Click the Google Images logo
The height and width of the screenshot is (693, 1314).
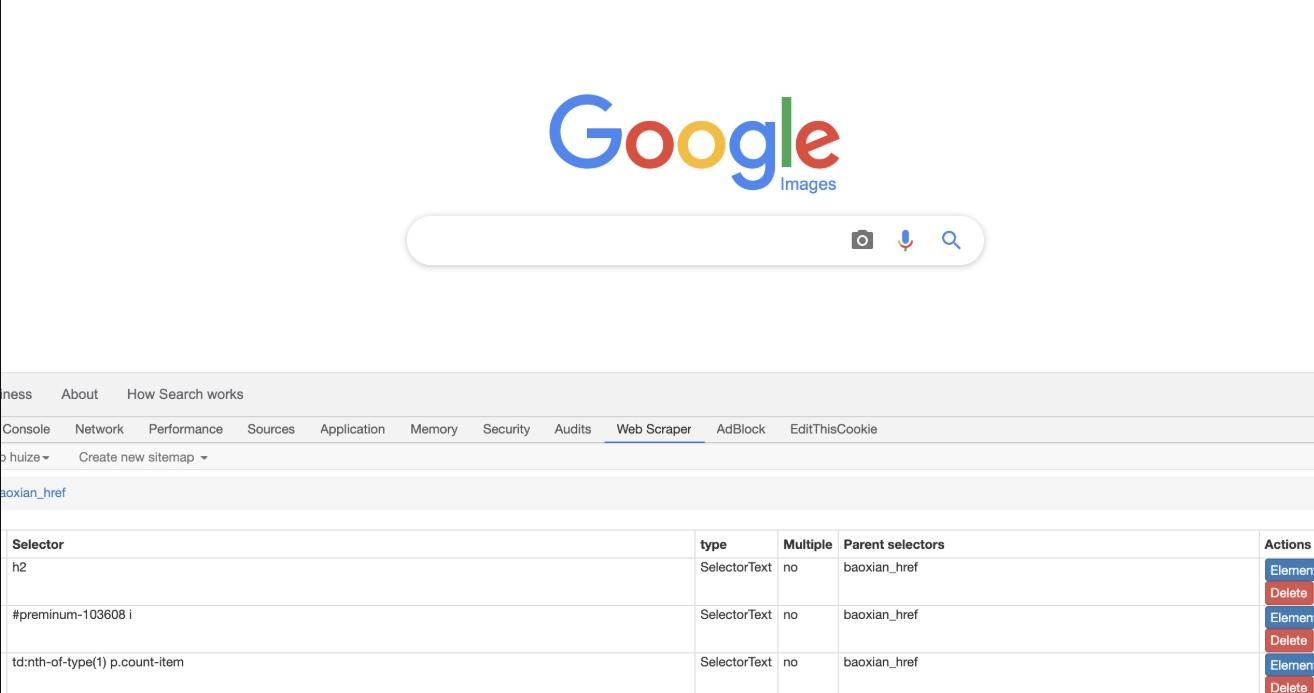694,143
